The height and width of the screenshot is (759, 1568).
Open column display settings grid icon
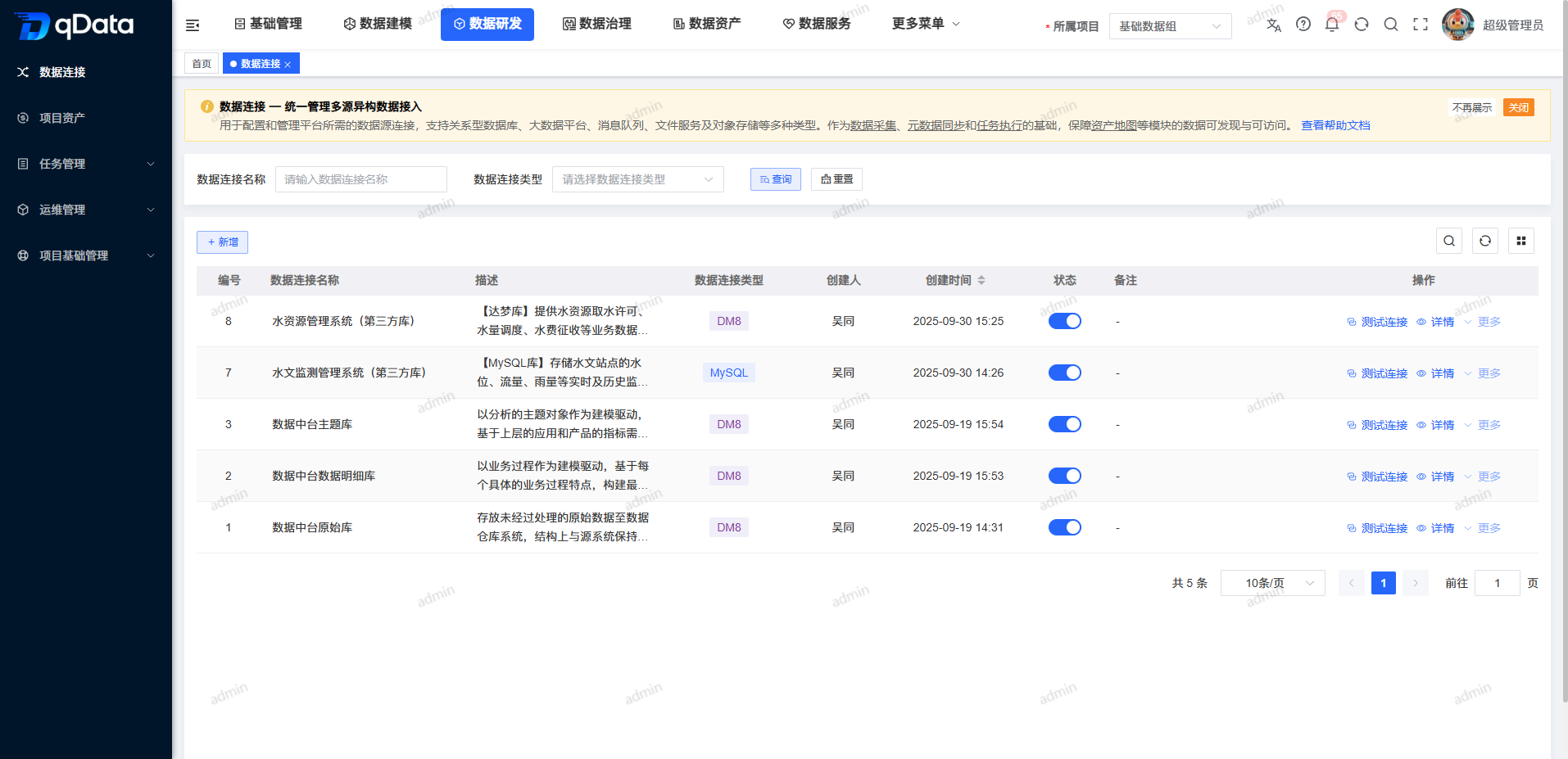[x=1521, y=241]
